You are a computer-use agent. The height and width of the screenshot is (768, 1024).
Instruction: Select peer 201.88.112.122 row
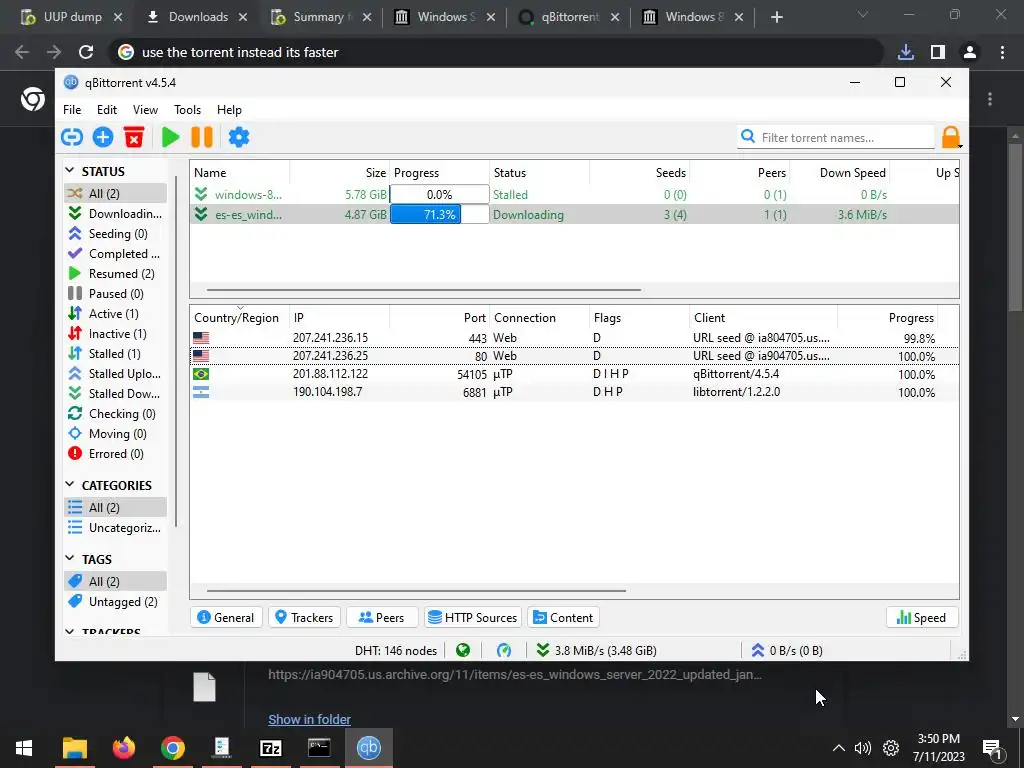(575, 374)
